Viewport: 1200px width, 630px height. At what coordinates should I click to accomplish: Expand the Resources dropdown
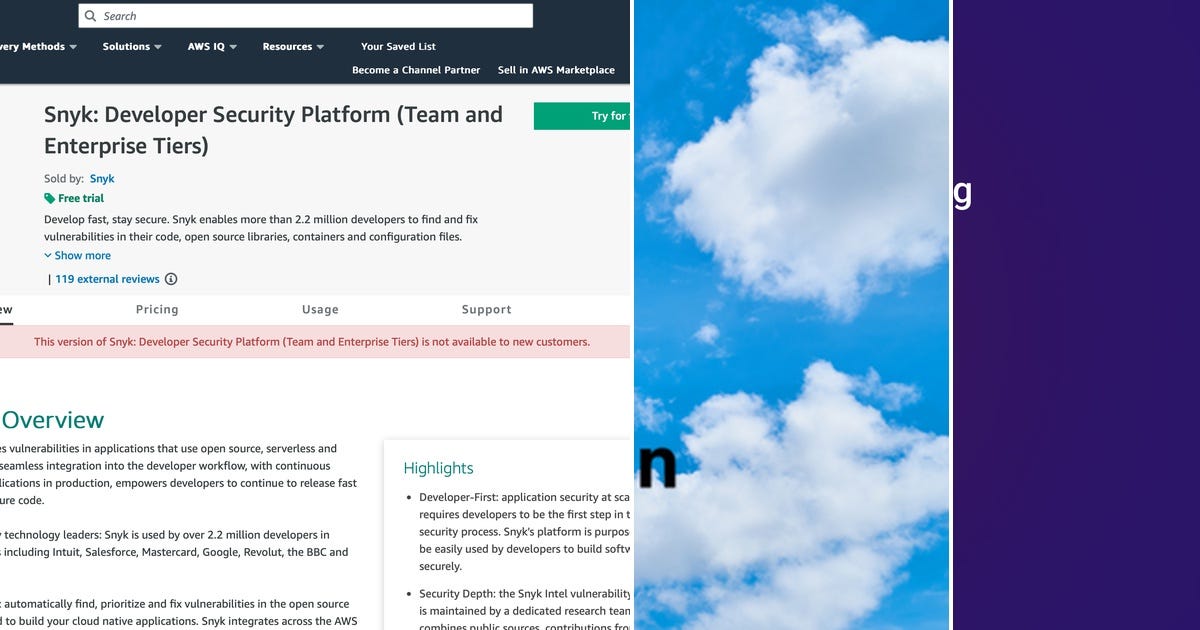(292, 46)
